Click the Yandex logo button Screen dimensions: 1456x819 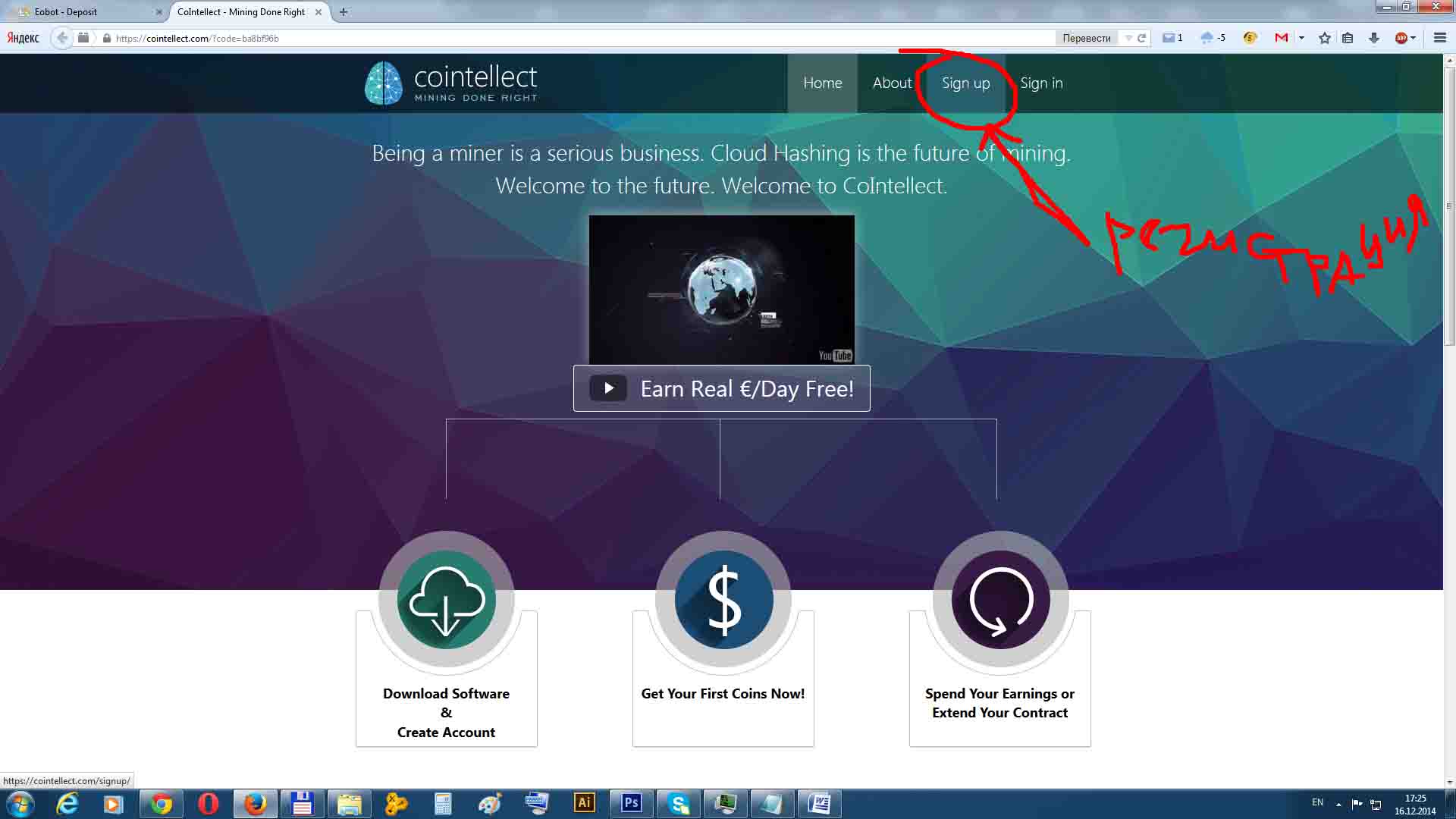[x=24, y=38]
